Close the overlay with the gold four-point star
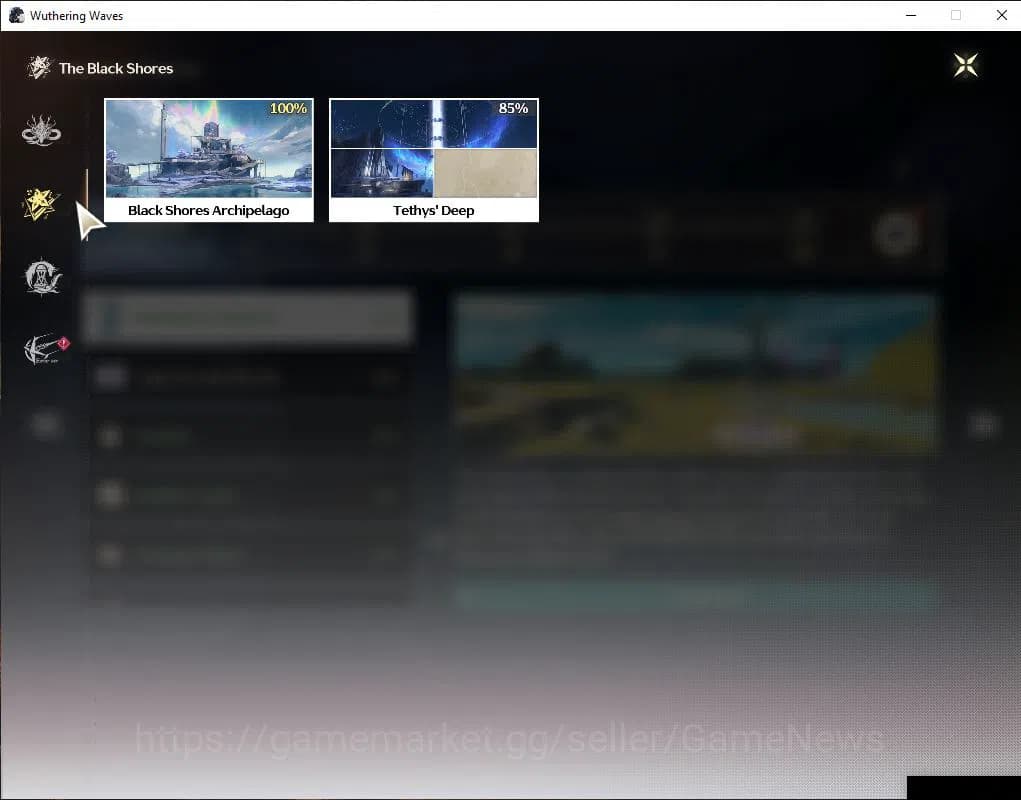 tap(965, 66)
